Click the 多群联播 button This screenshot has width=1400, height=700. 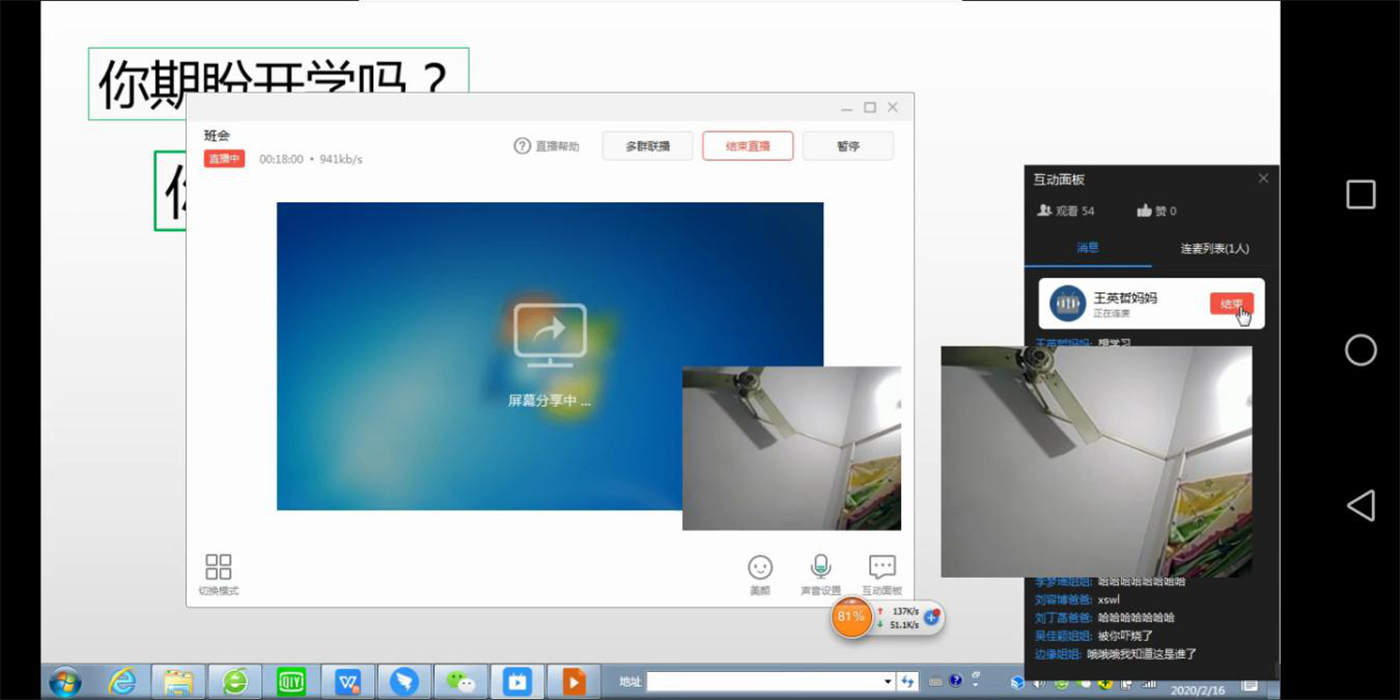[647, 146]
